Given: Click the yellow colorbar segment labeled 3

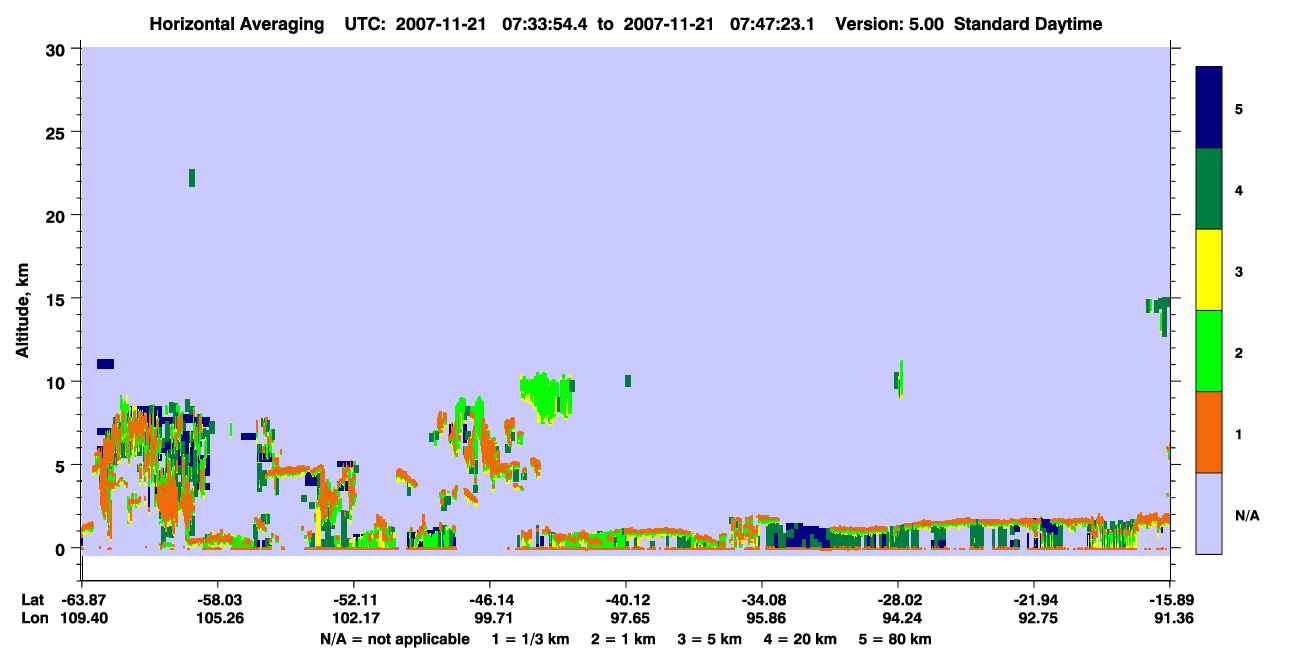Looking at the screenshot, I should click(x=1209, y=270).
